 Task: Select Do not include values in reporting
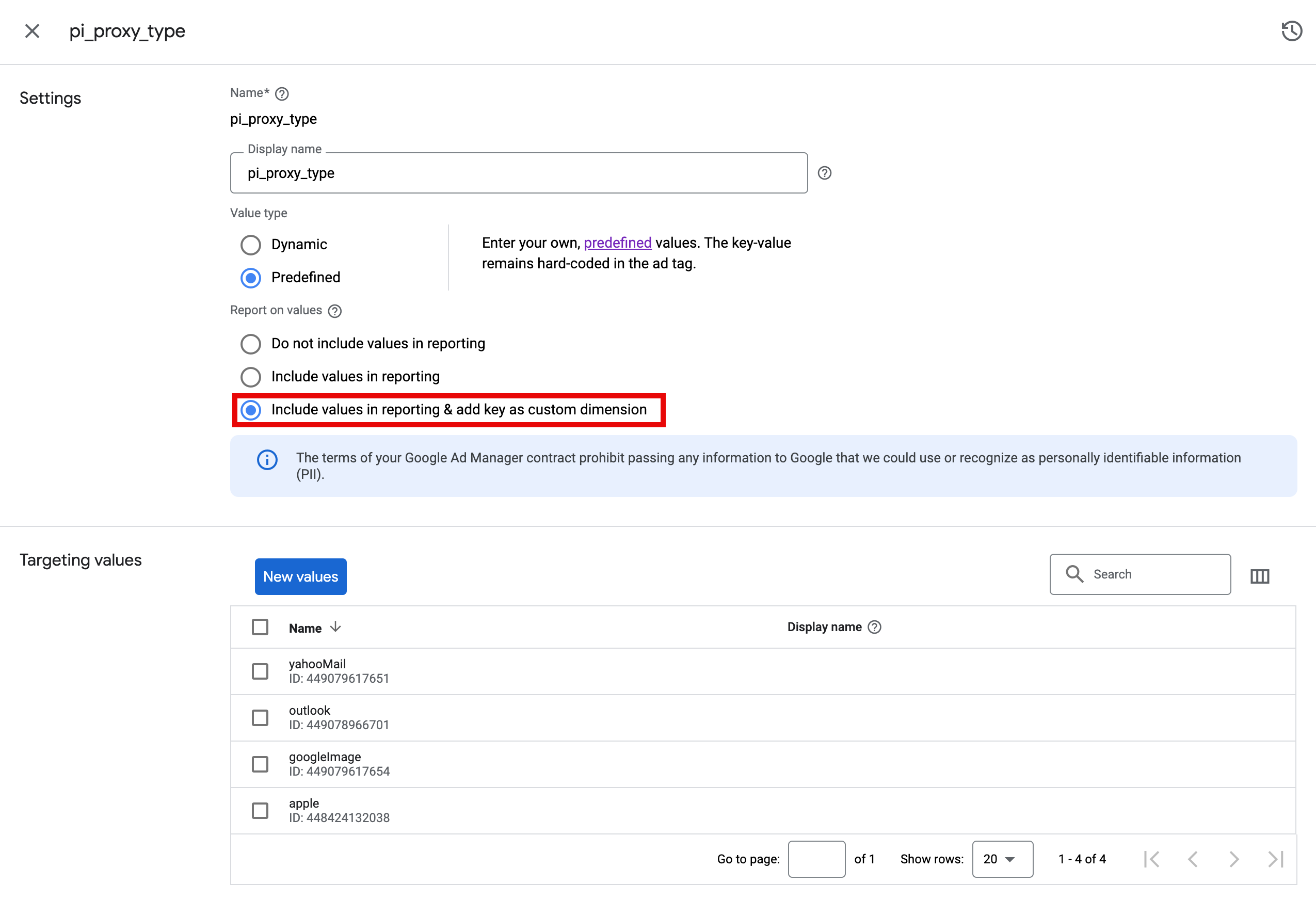pos(251,344)
